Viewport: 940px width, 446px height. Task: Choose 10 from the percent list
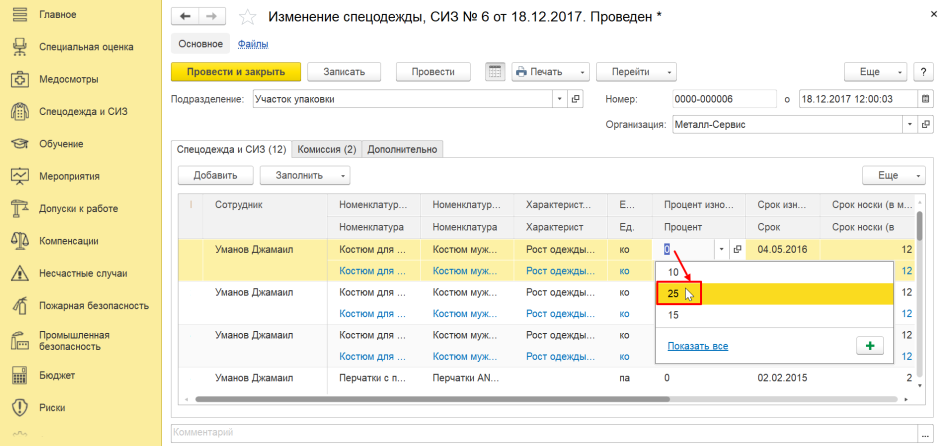tap(775, 272)
